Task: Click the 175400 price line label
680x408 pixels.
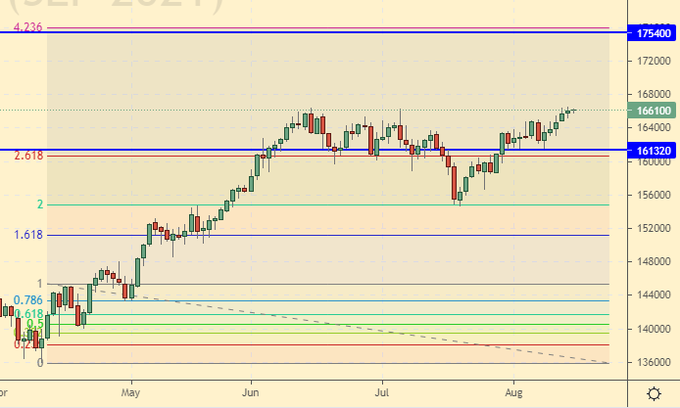Action: coord(652,33)
